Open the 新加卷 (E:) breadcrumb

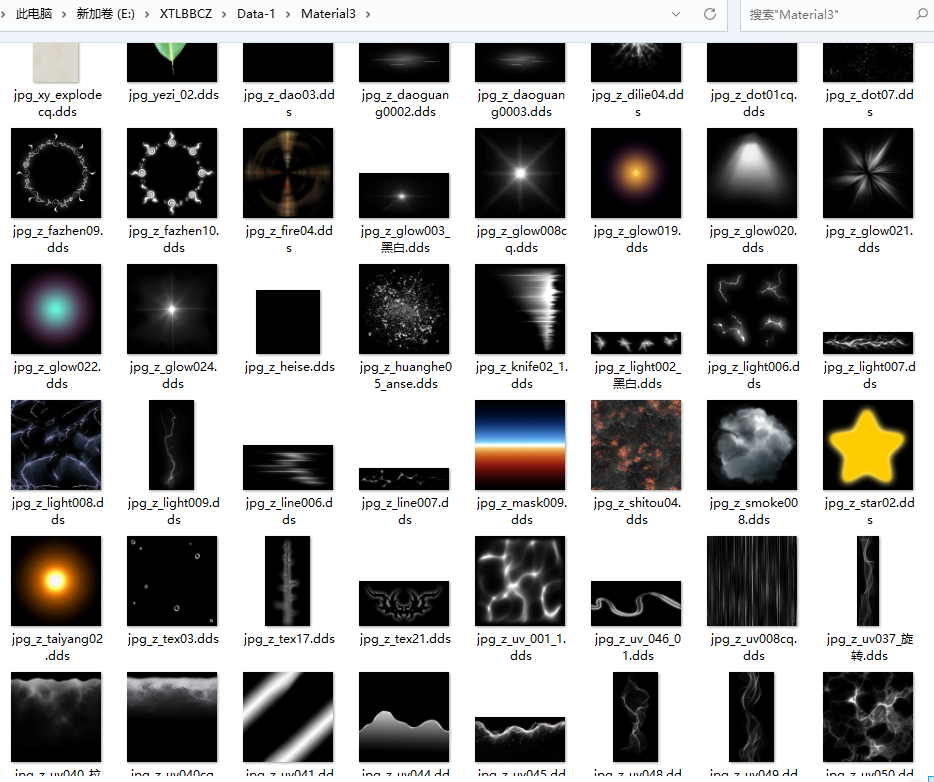pyautogui.click(x=105, y=15)
